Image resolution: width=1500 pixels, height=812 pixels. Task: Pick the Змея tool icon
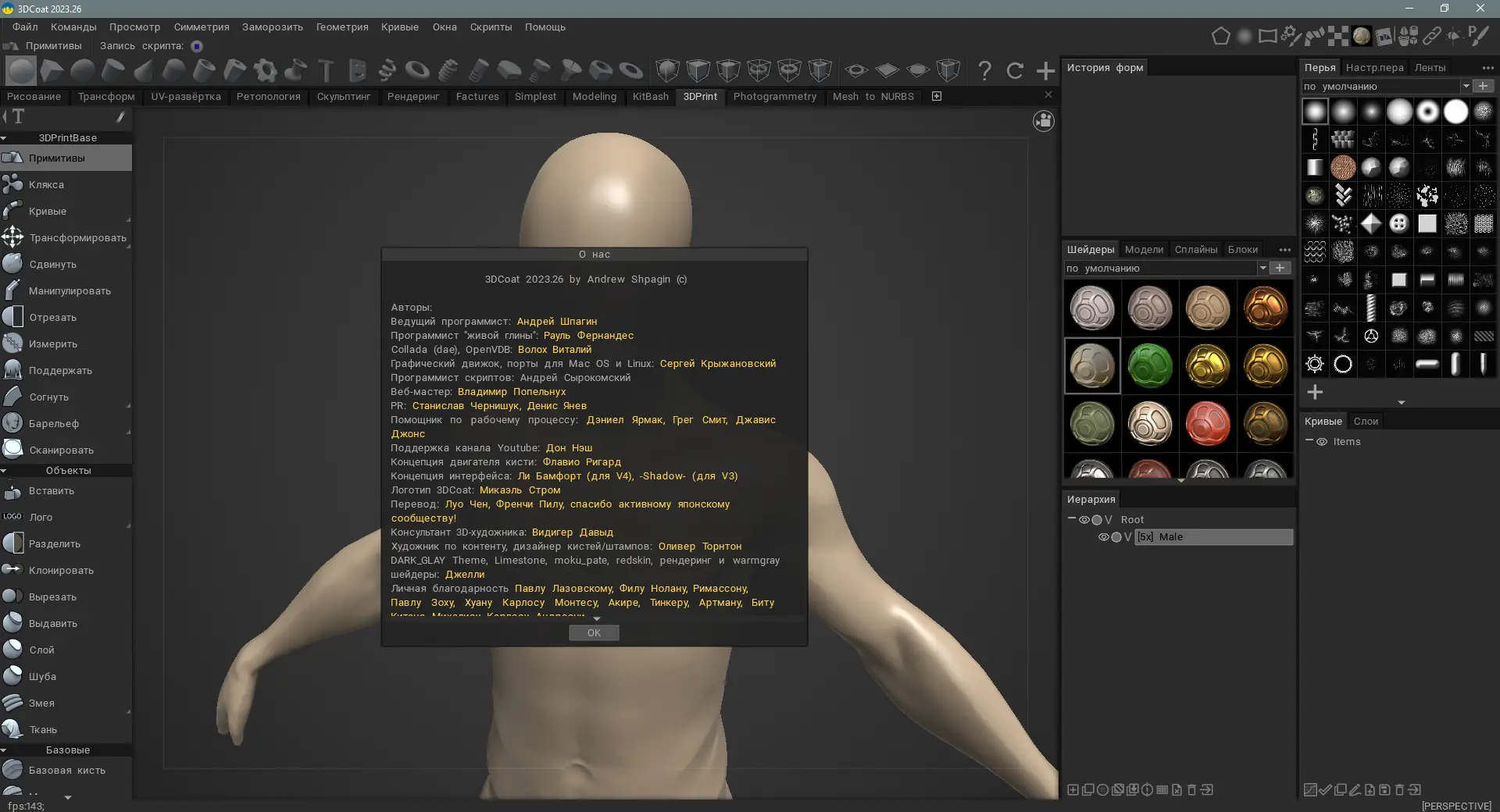[12, 703]
